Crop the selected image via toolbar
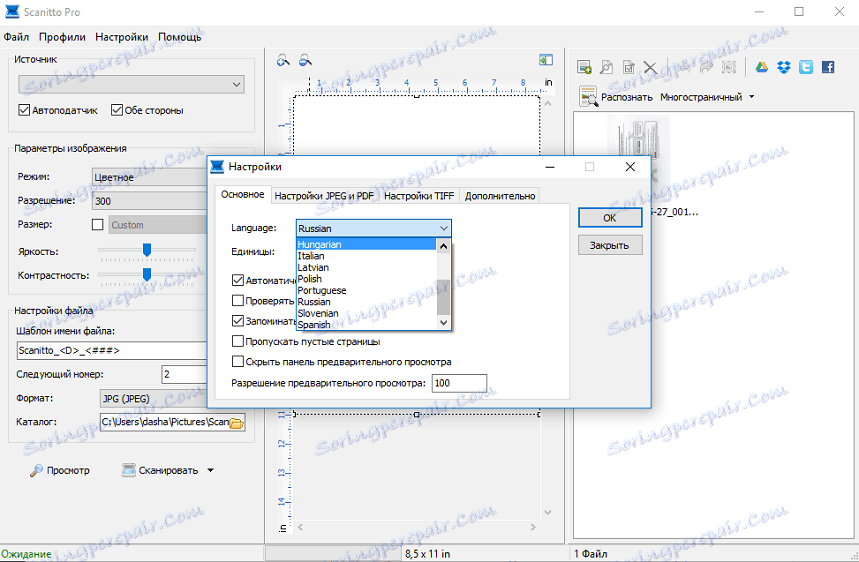The height and width of the screenshot is (562, 859). pos(729,67)
